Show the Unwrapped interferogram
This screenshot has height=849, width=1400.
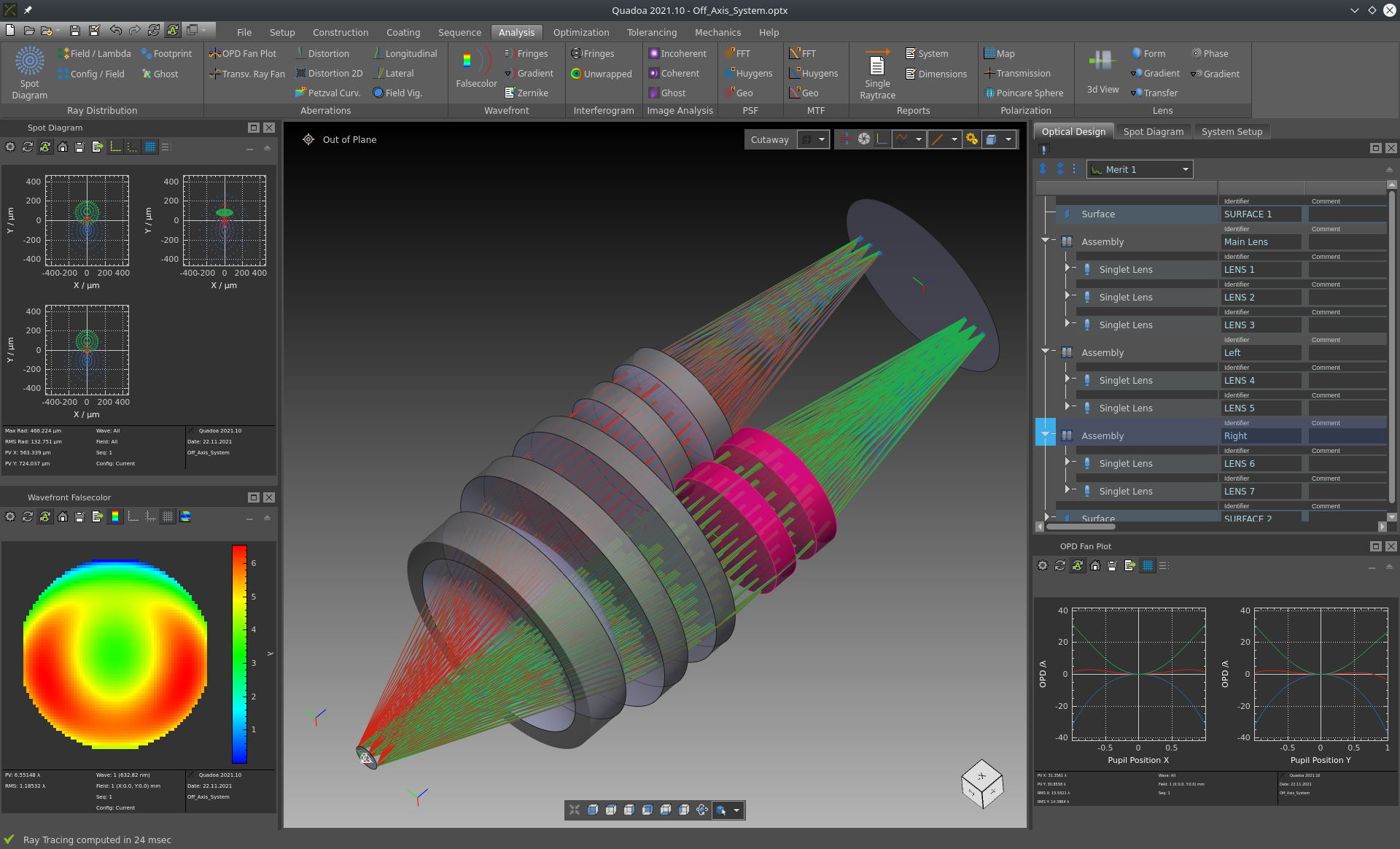point(602,74)
